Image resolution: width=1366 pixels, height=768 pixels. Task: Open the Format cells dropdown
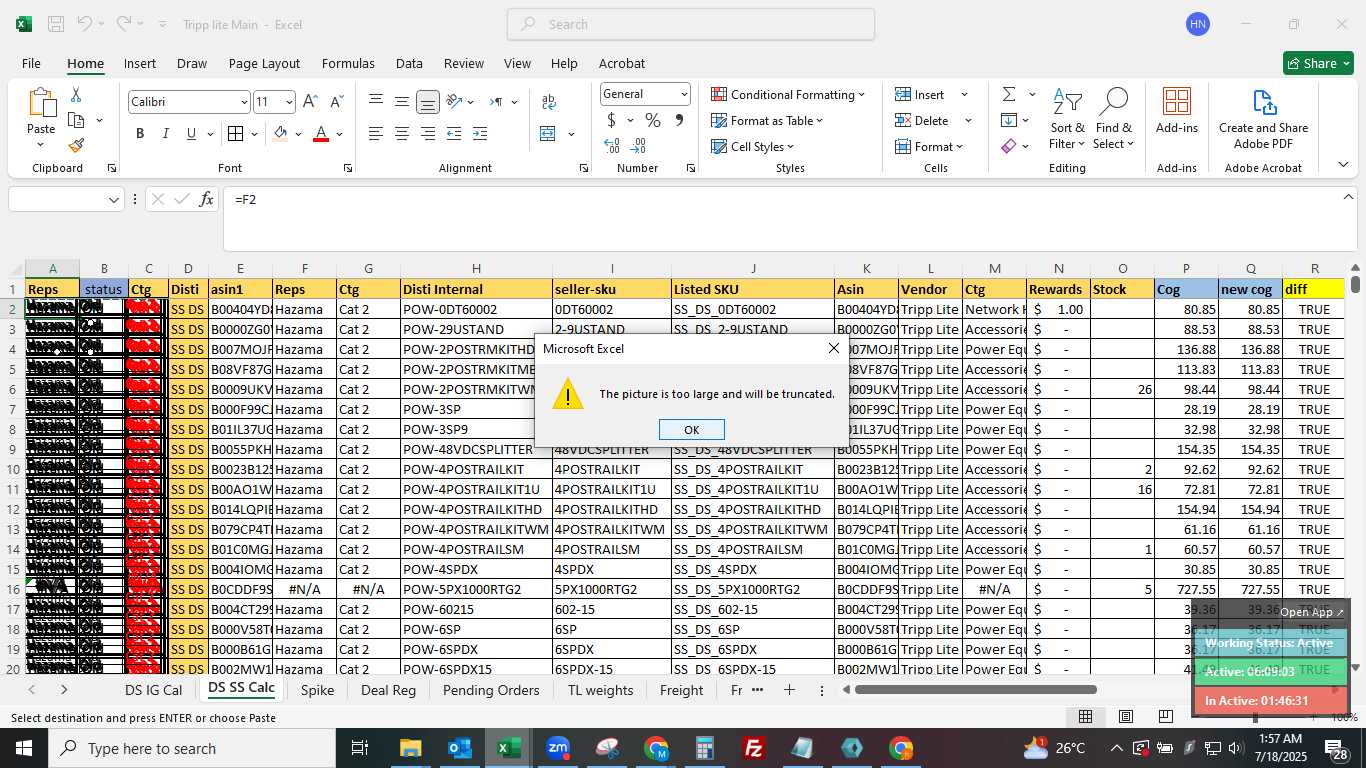(x=929, y=146)
